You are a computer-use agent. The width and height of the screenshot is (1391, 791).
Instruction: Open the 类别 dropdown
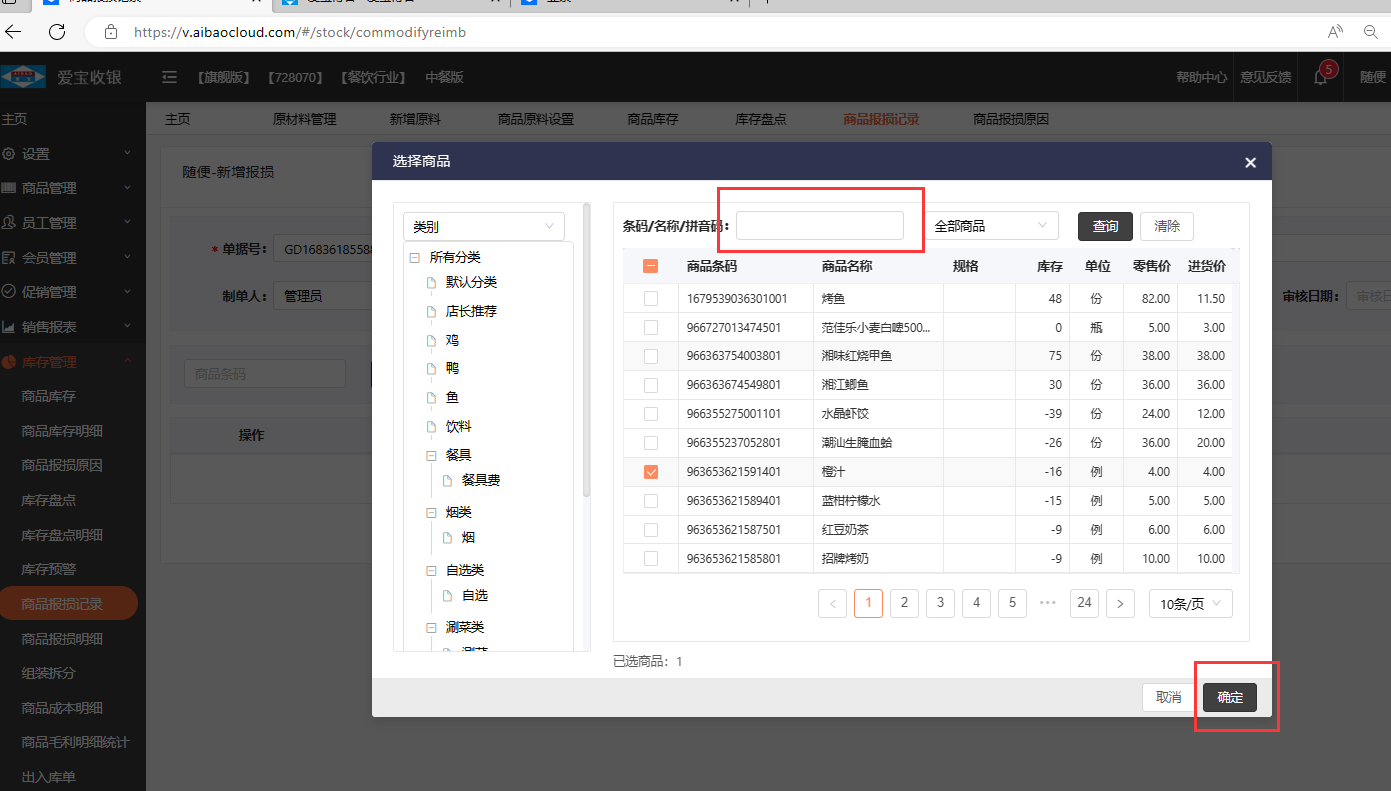tap(483, 227)
